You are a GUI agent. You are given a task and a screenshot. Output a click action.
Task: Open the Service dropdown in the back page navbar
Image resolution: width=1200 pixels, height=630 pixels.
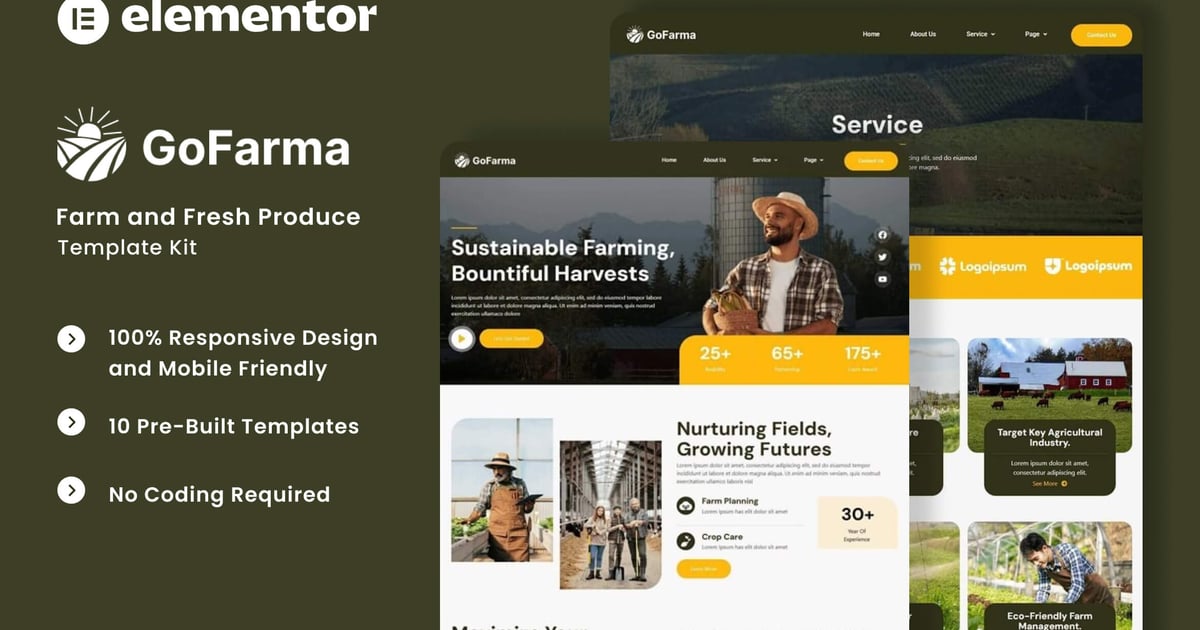(981, 34)
